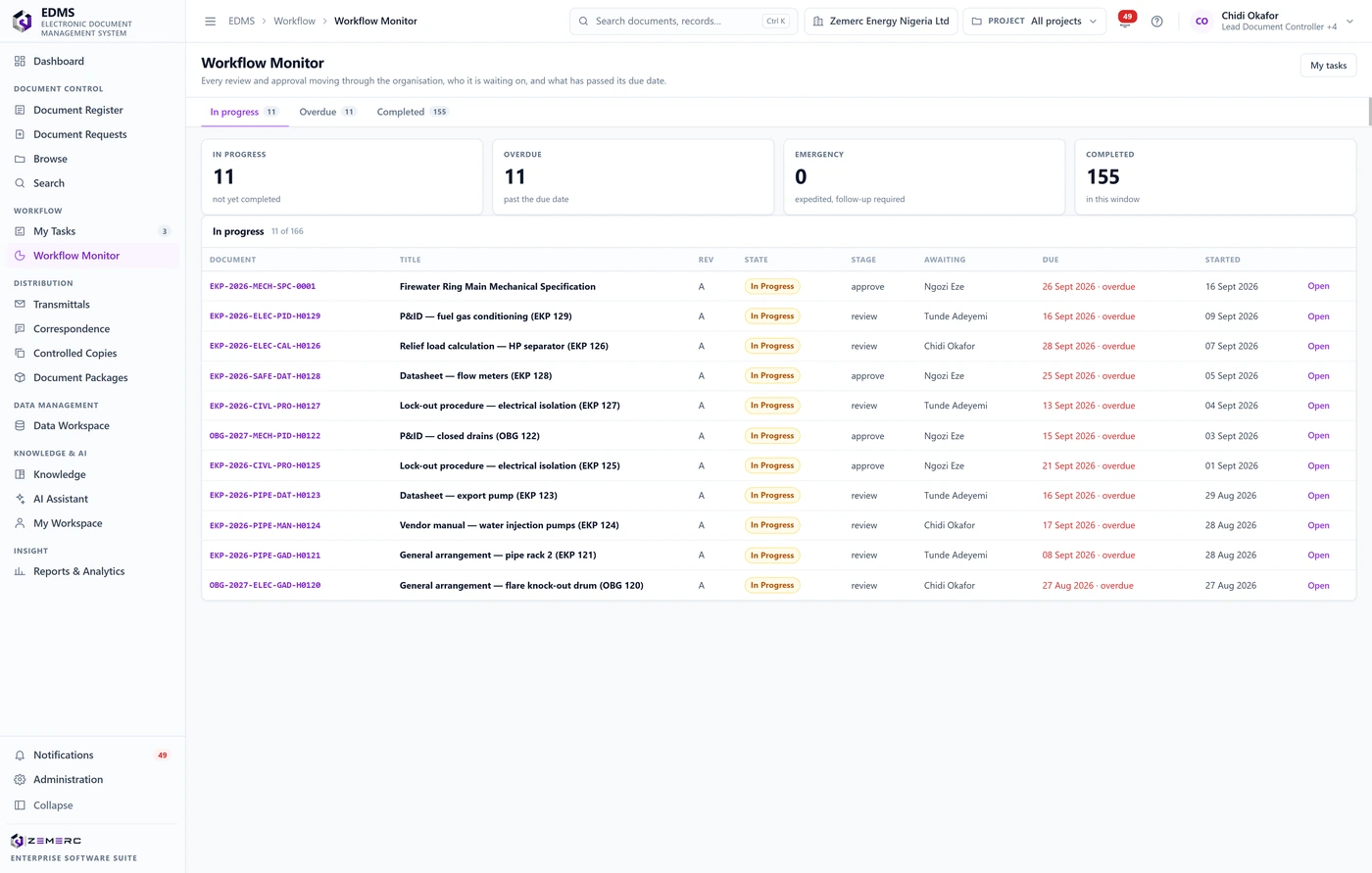Switch to the Completed tab
The image size is (1372, 873).
412,112
